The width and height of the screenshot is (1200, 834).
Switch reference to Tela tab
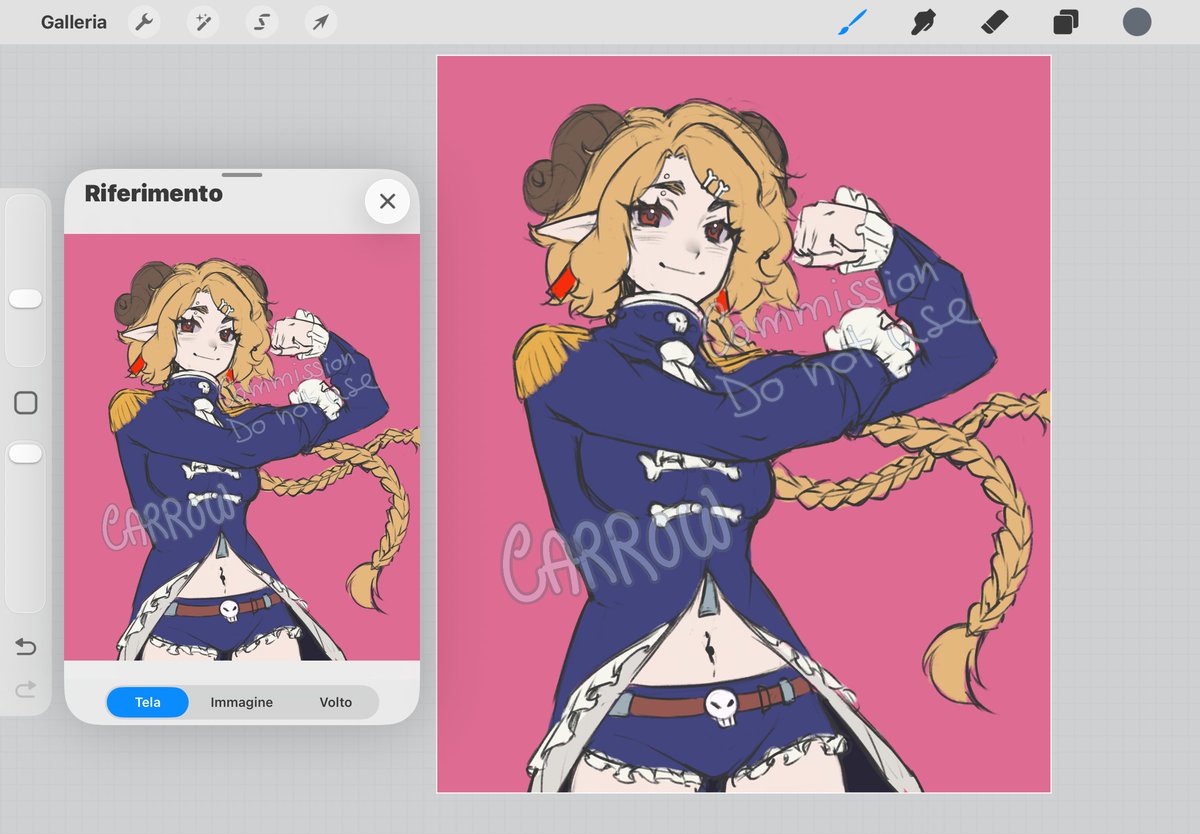148,702
